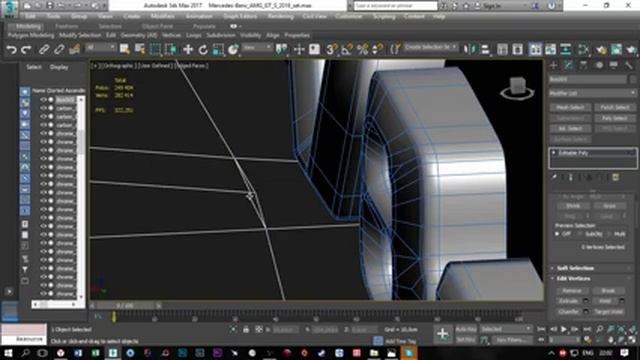Toggle the Percent Snap button
This screenshot has height=360, width=640.
click(362, 49)
